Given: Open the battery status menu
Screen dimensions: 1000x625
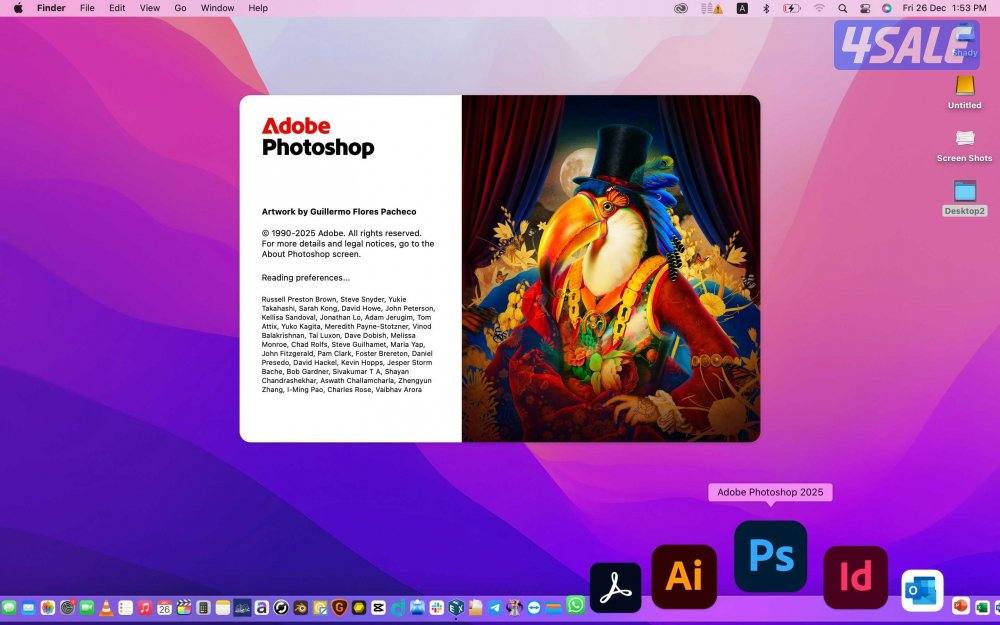Looking at the screenshot, I should [x=791, y=8].
